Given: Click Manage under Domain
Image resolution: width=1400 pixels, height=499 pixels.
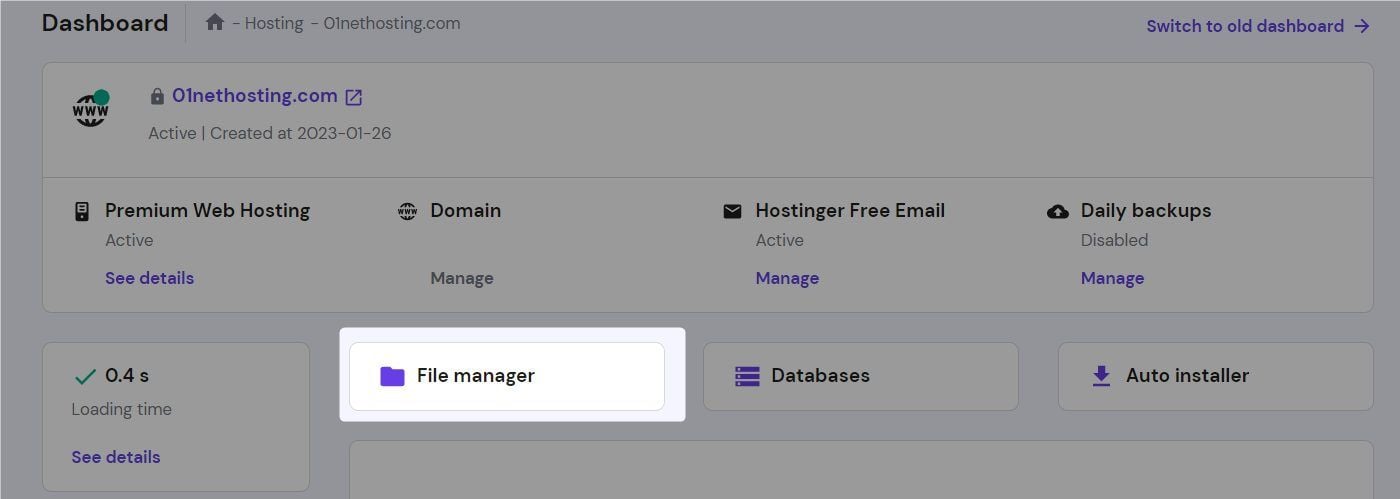Looking at the screenshot, I should pyautogui.click(x=462, y=278).
